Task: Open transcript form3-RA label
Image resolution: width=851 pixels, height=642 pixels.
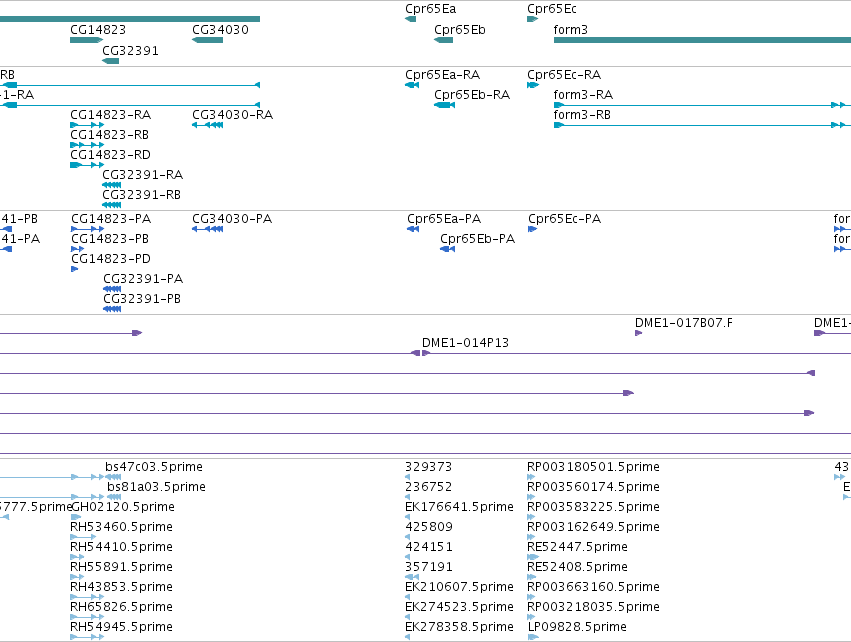Action: [583, 95]
